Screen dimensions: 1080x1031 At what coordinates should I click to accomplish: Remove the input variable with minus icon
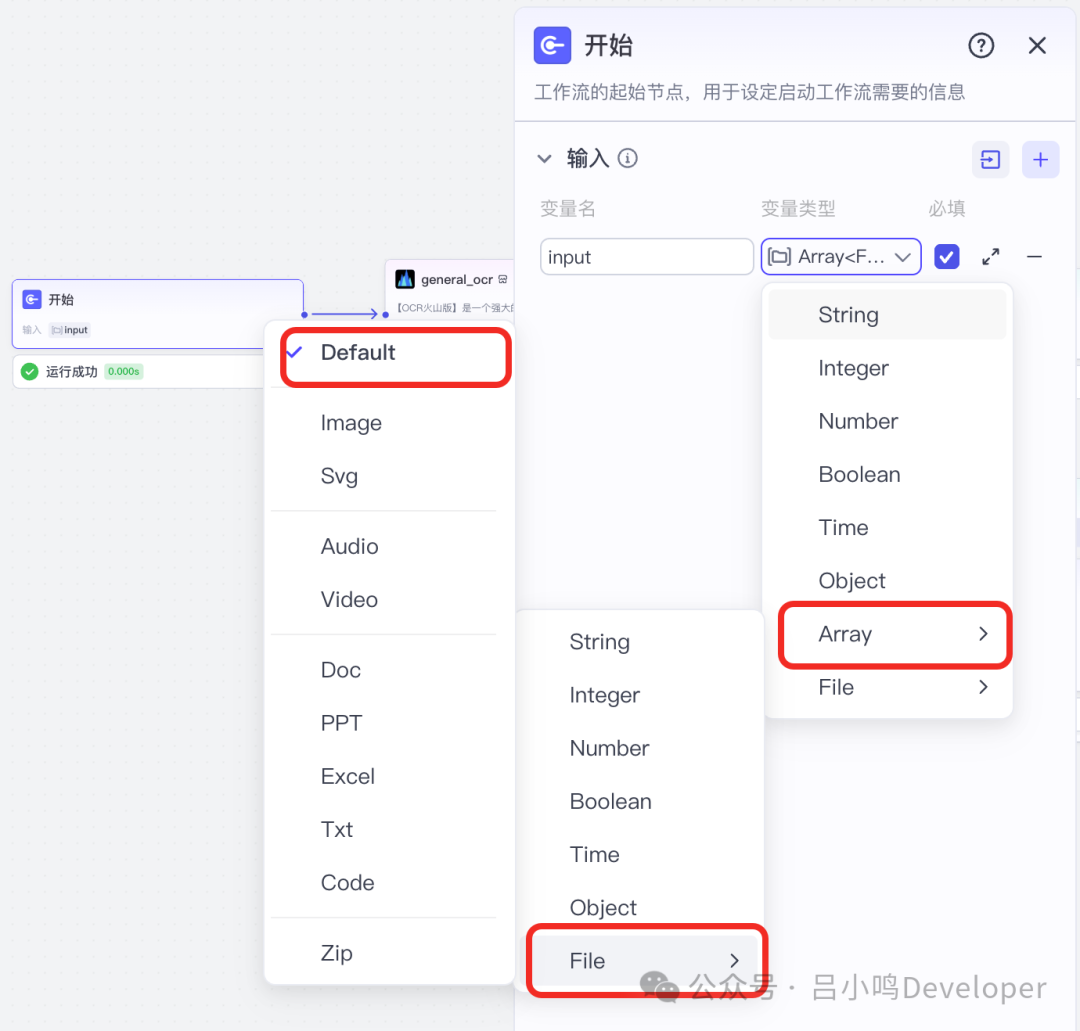tap(1034, 257)
